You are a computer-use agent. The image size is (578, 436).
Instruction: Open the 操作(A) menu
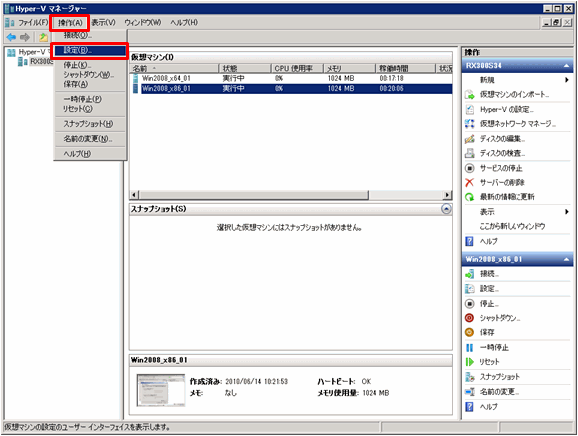click(70, 23)
